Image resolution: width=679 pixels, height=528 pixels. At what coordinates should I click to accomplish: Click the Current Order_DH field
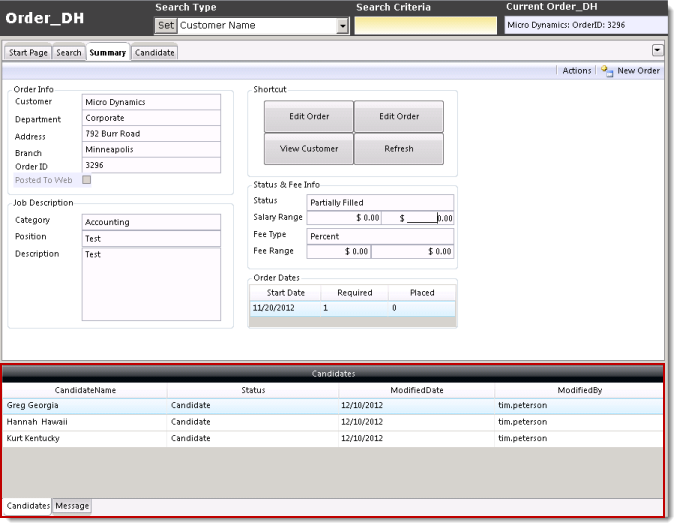[586, 25]
